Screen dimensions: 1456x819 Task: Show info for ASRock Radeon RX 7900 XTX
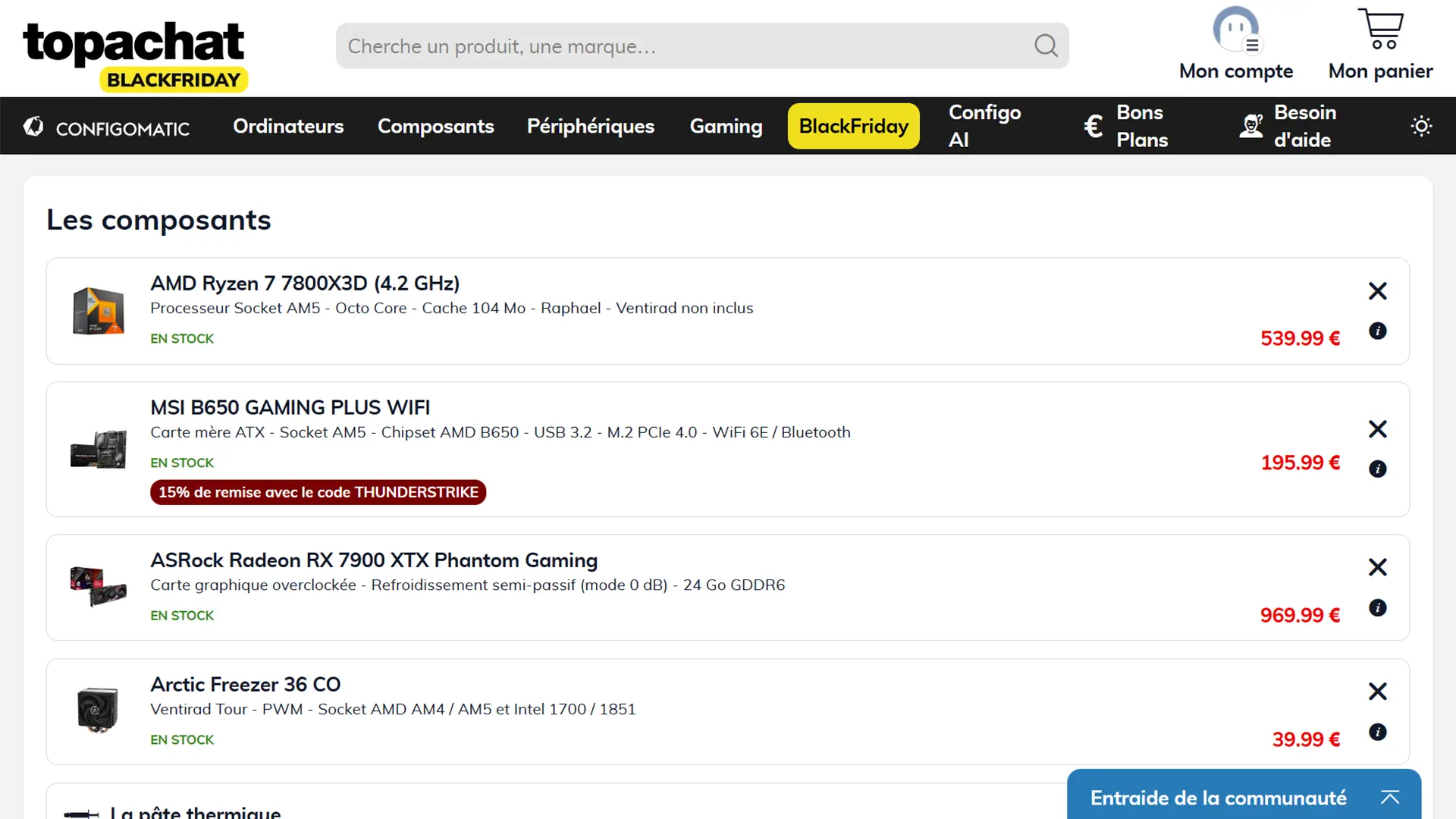(1378, 608)
